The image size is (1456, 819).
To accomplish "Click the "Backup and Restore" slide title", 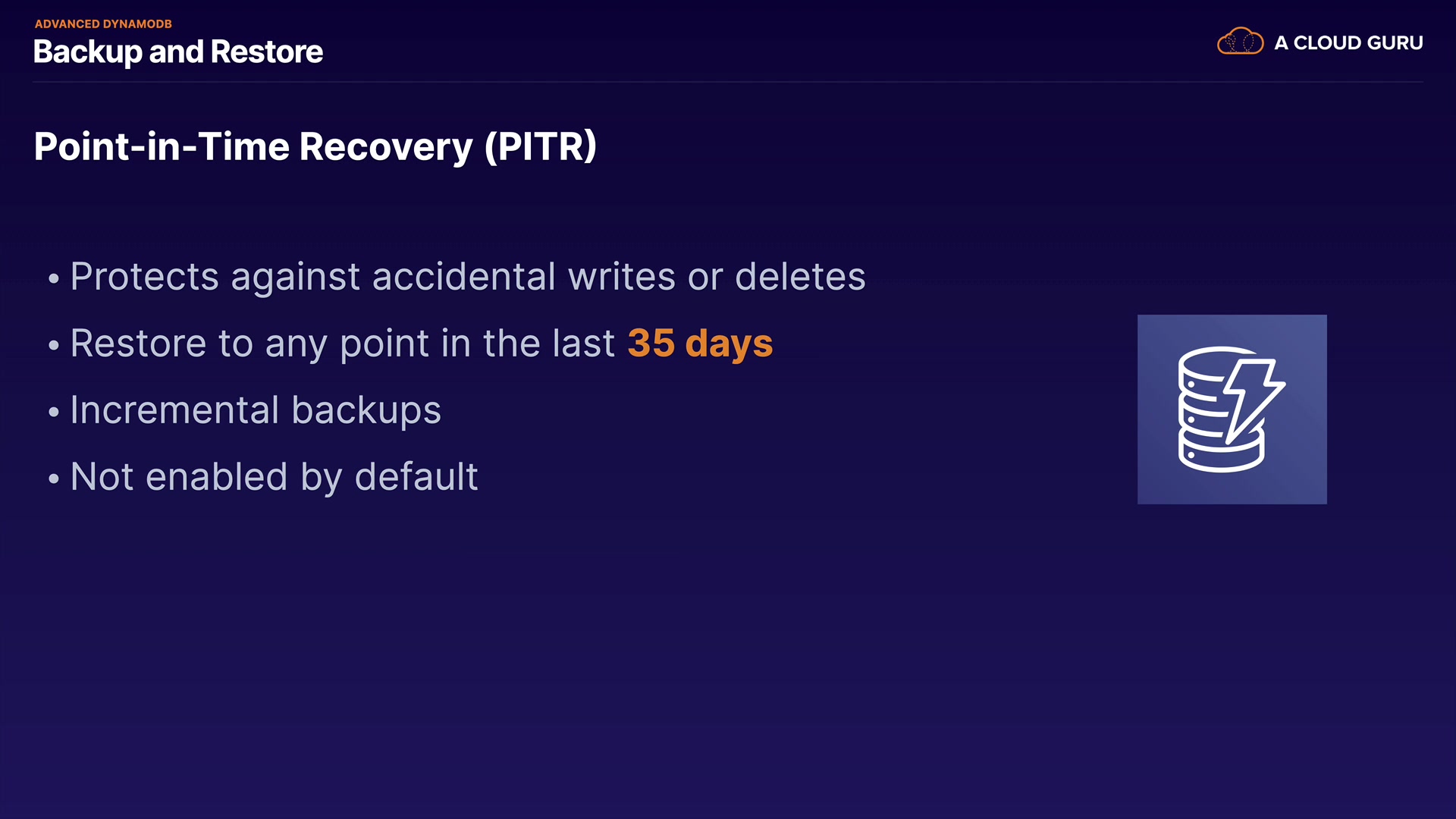I will (x=178, y=52).
